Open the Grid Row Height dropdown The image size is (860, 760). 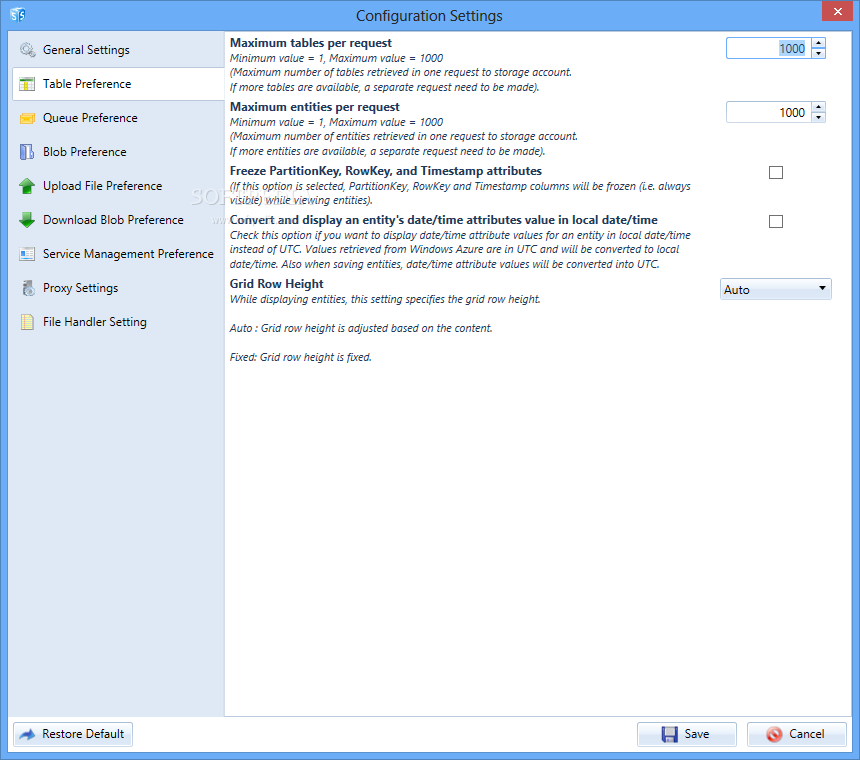point(776,290)
